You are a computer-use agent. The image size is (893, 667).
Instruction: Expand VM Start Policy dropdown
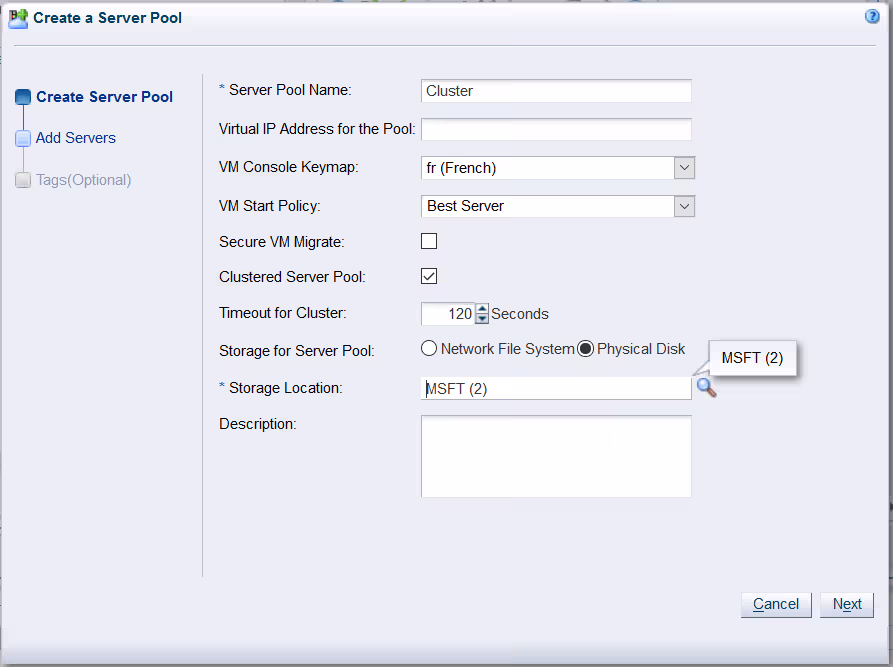(x=684, y=206)
